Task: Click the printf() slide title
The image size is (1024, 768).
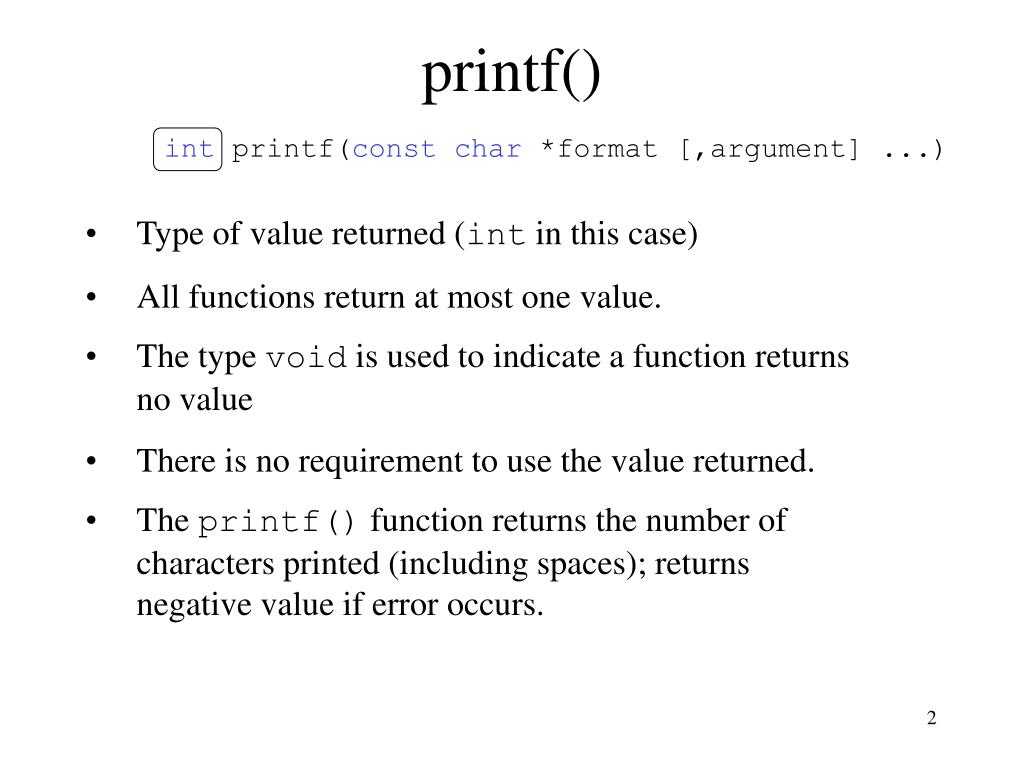Action: pos(511,74)
